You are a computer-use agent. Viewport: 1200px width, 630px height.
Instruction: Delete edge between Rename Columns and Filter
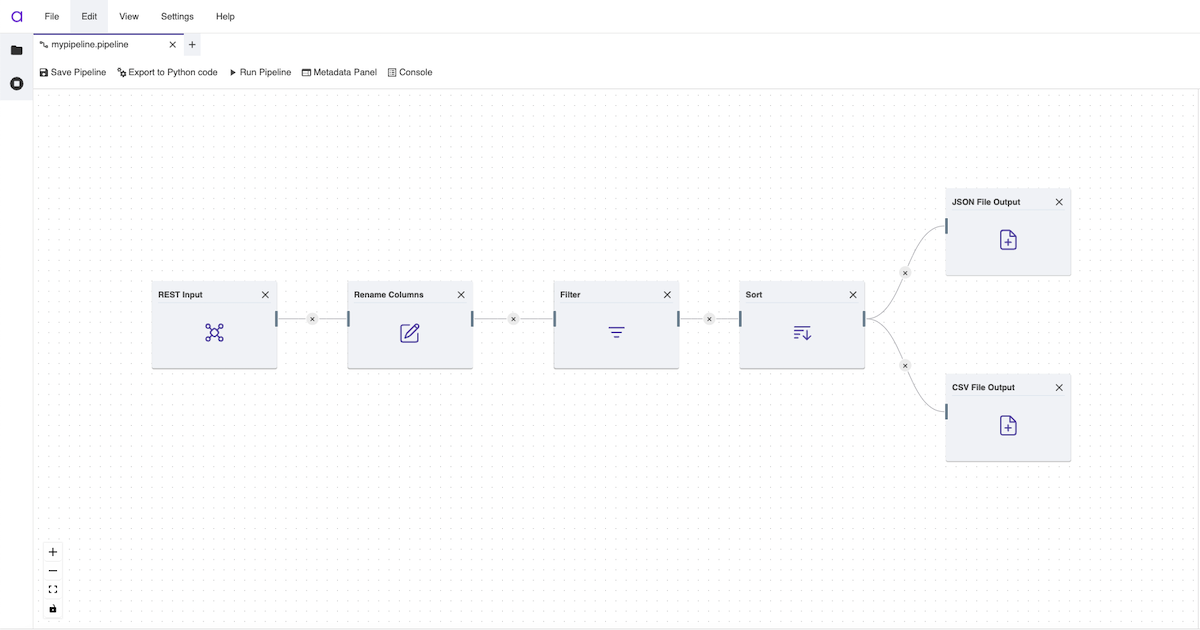(x=513, y=319)
